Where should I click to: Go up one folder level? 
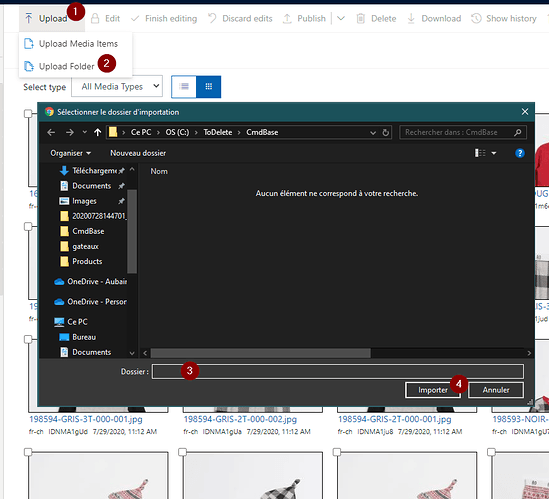tap(97, 132)
